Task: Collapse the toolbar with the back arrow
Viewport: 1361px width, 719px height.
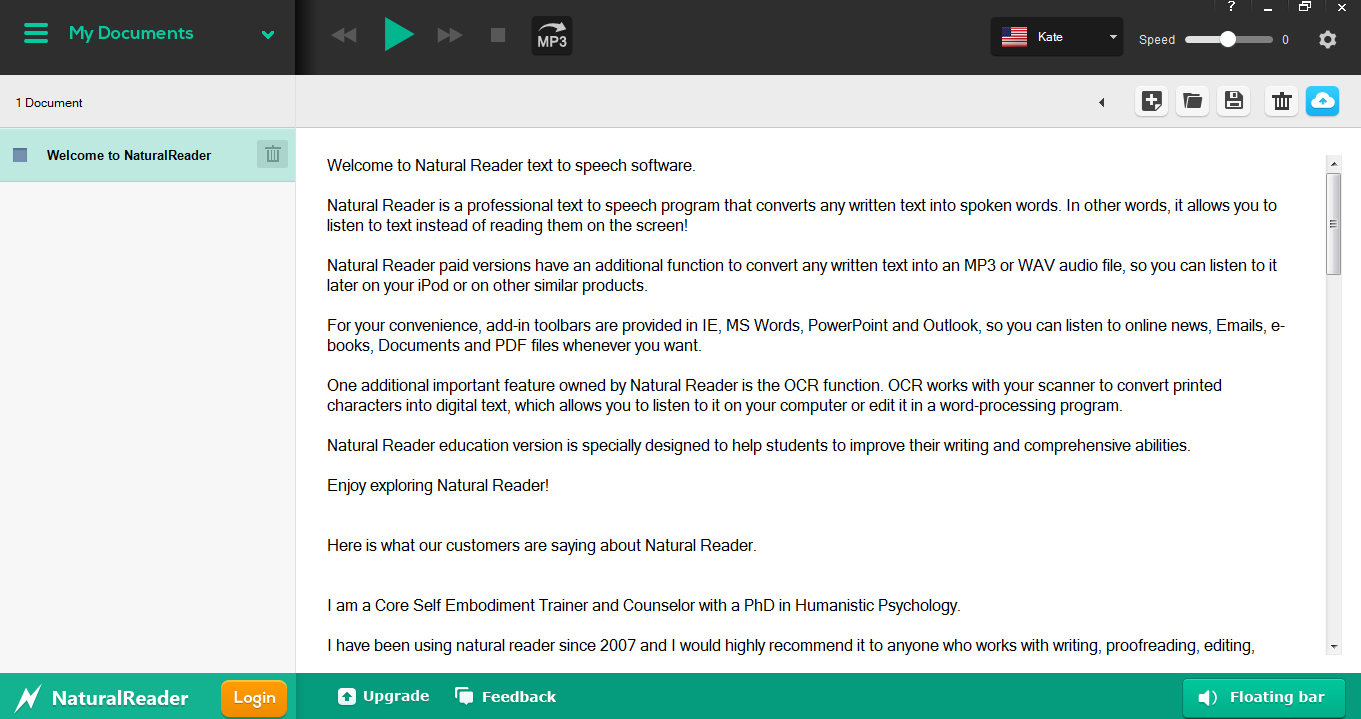Action: pyautogui.click(x=1102, y=102)
